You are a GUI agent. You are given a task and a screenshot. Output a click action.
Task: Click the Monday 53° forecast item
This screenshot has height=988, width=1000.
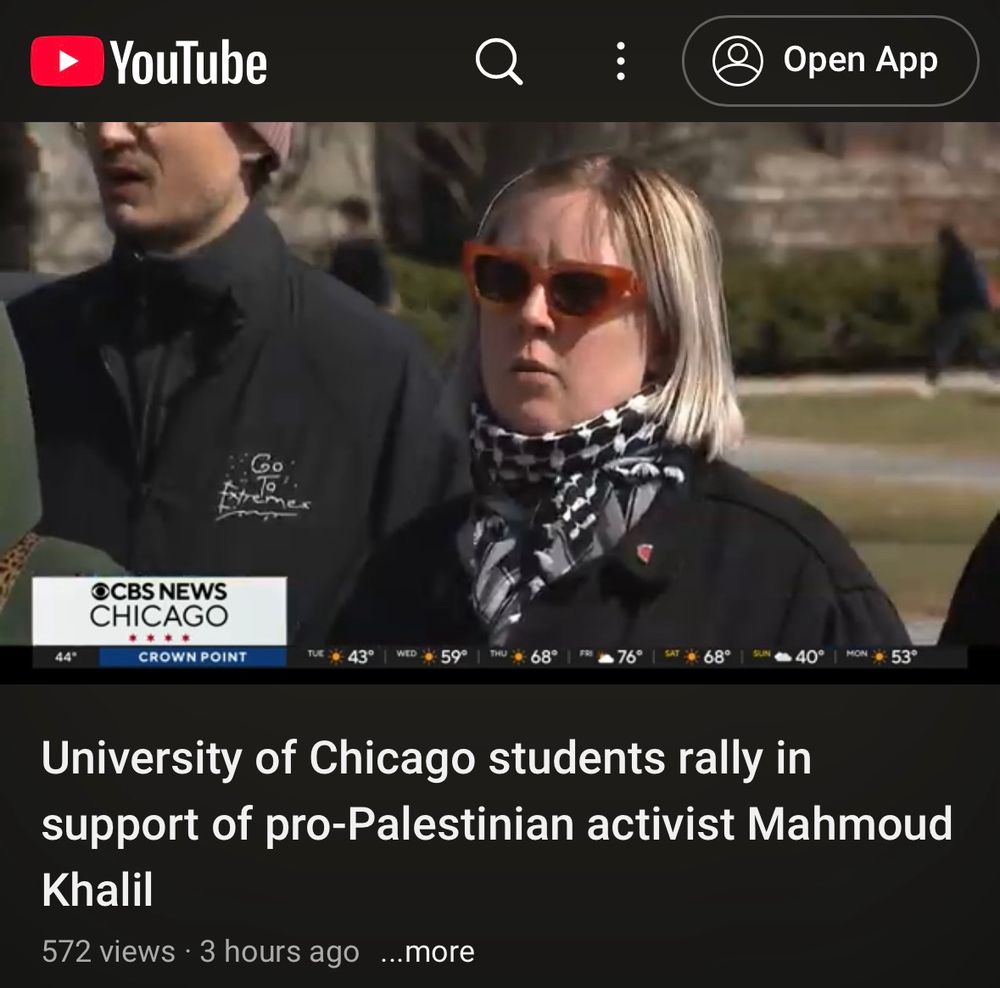881,656
